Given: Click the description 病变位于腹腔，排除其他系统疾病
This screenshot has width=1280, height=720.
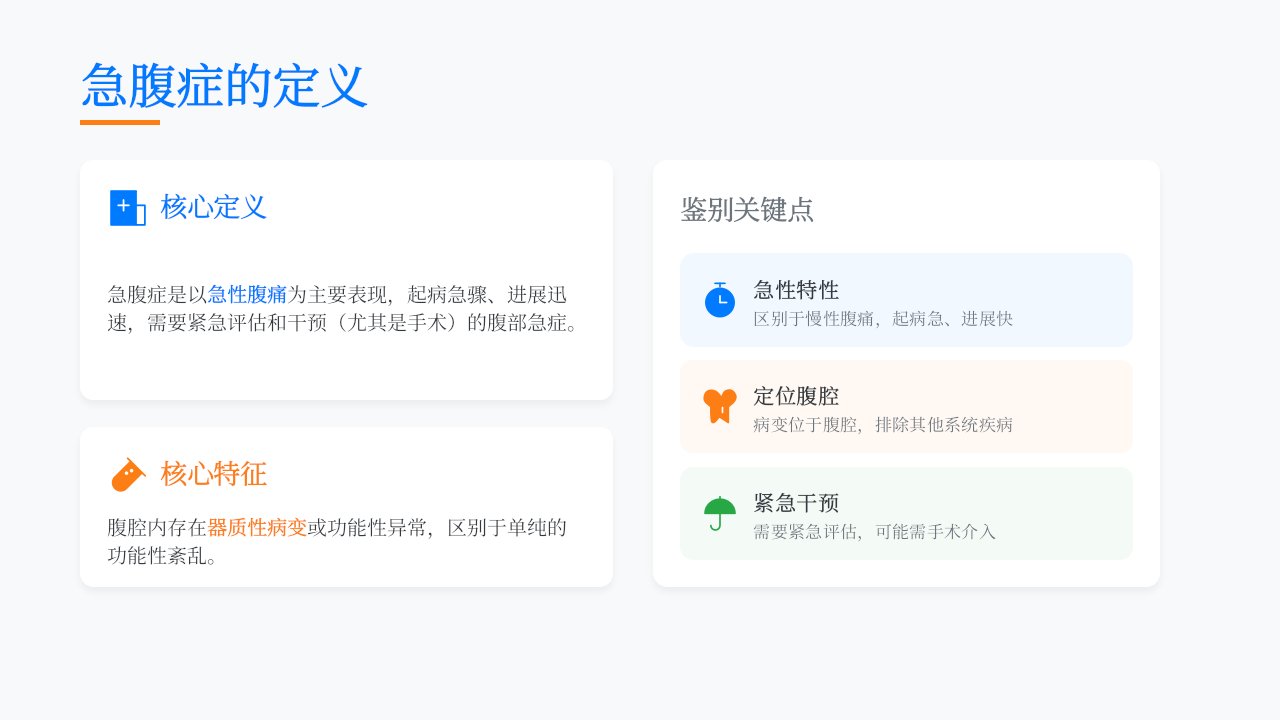Looking at the screenshot, I should (883, 425).
